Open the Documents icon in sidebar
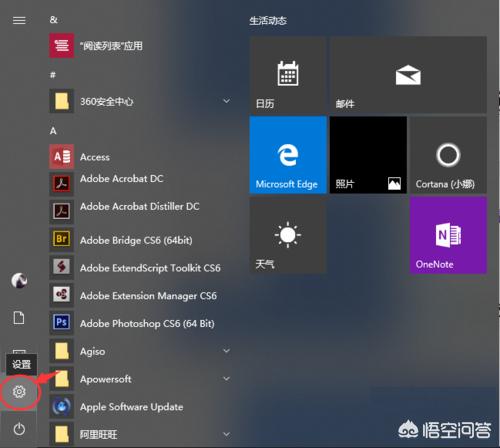The image size is (500, 448). point(19,318)
